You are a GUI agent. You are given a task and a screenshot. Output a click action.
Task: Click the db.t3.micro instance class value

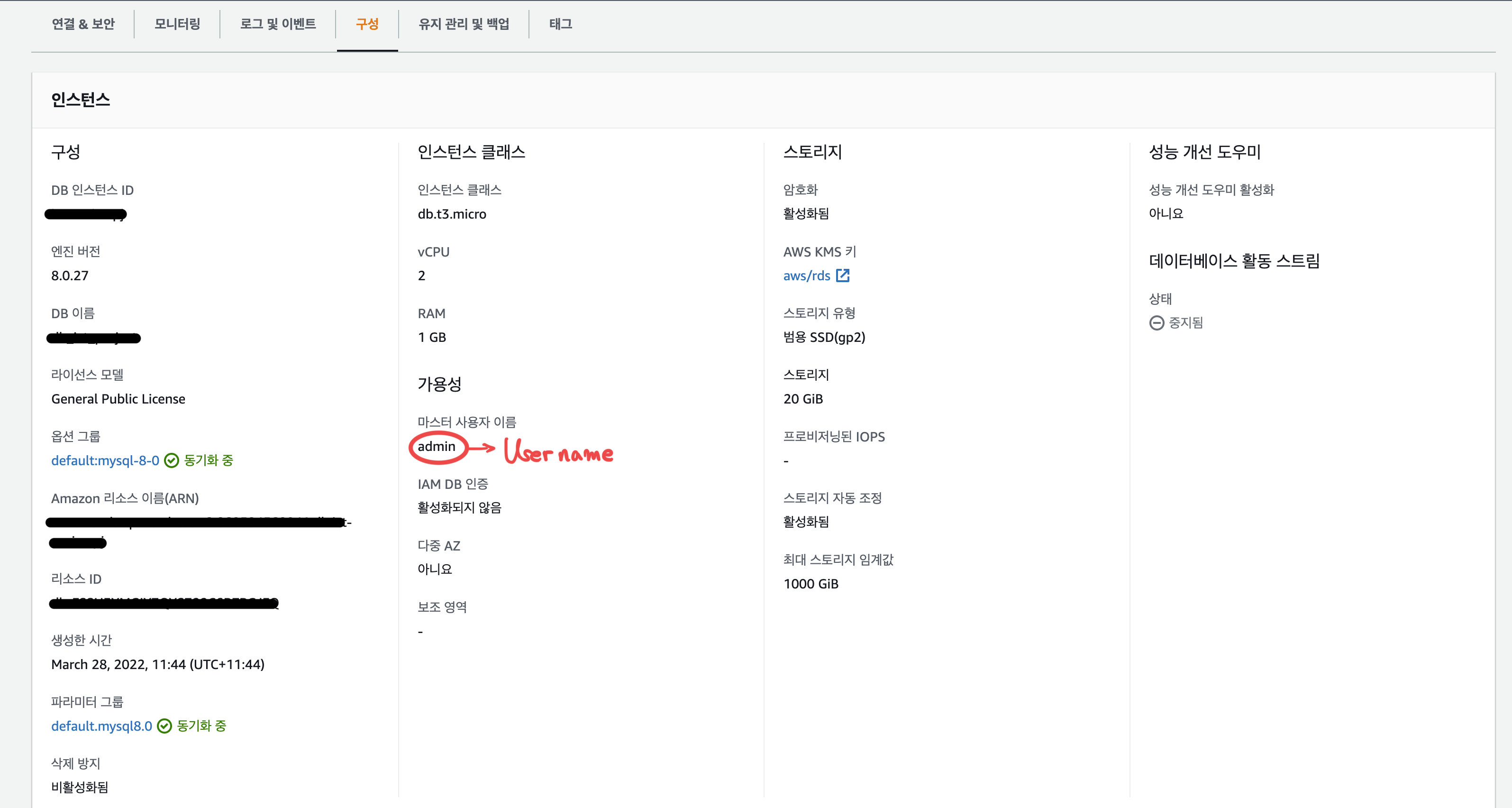pyautogui.click(x=451, y=214)
